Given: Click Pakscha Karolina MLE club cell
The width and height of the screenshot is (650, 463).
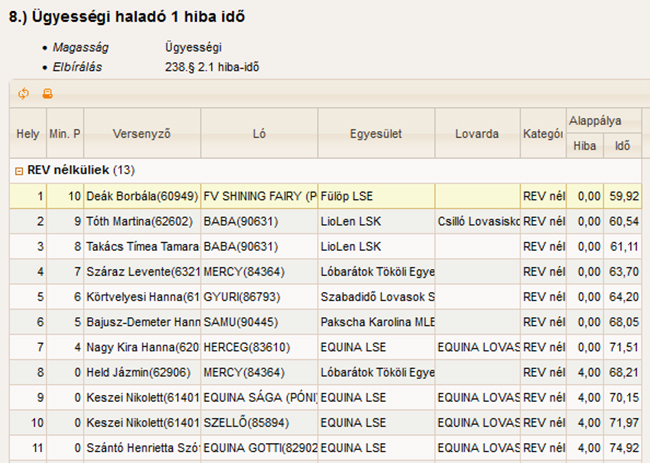Looking at the screenshot, I should click(376, 321).
